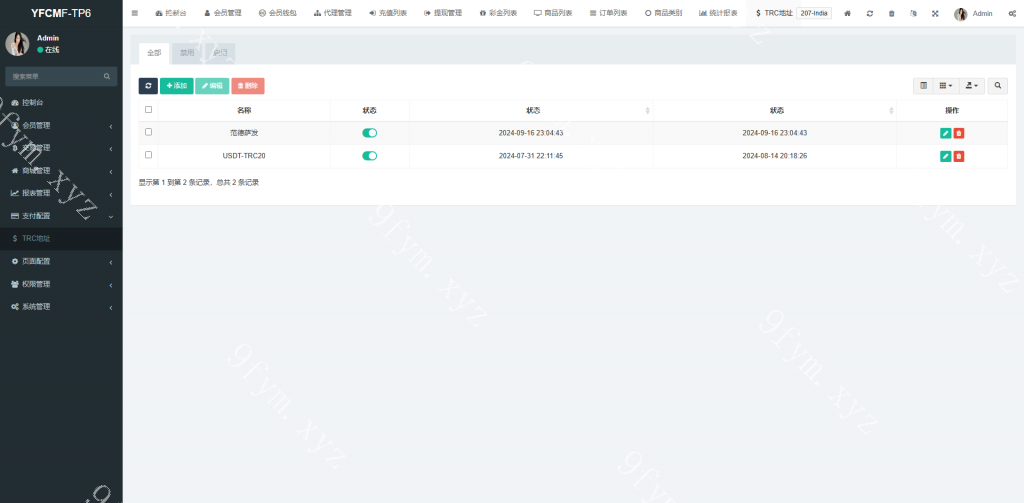Click the 编辑 edit toolbar button
The width and height of the screenshot is (1024, 503).
212,86
